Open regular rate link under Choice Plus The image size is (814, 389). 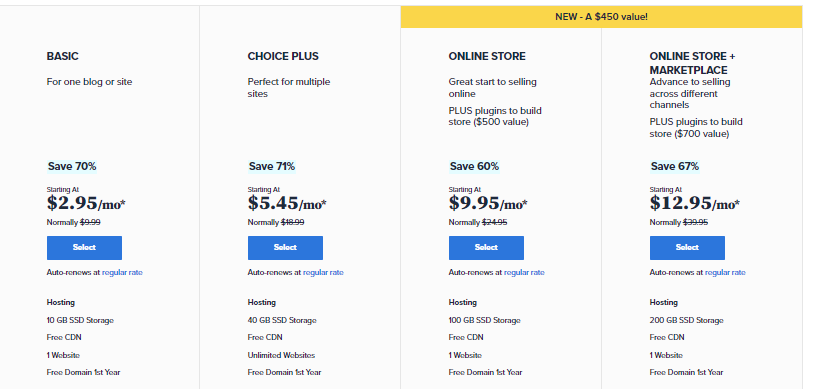[x=323, y=272]
